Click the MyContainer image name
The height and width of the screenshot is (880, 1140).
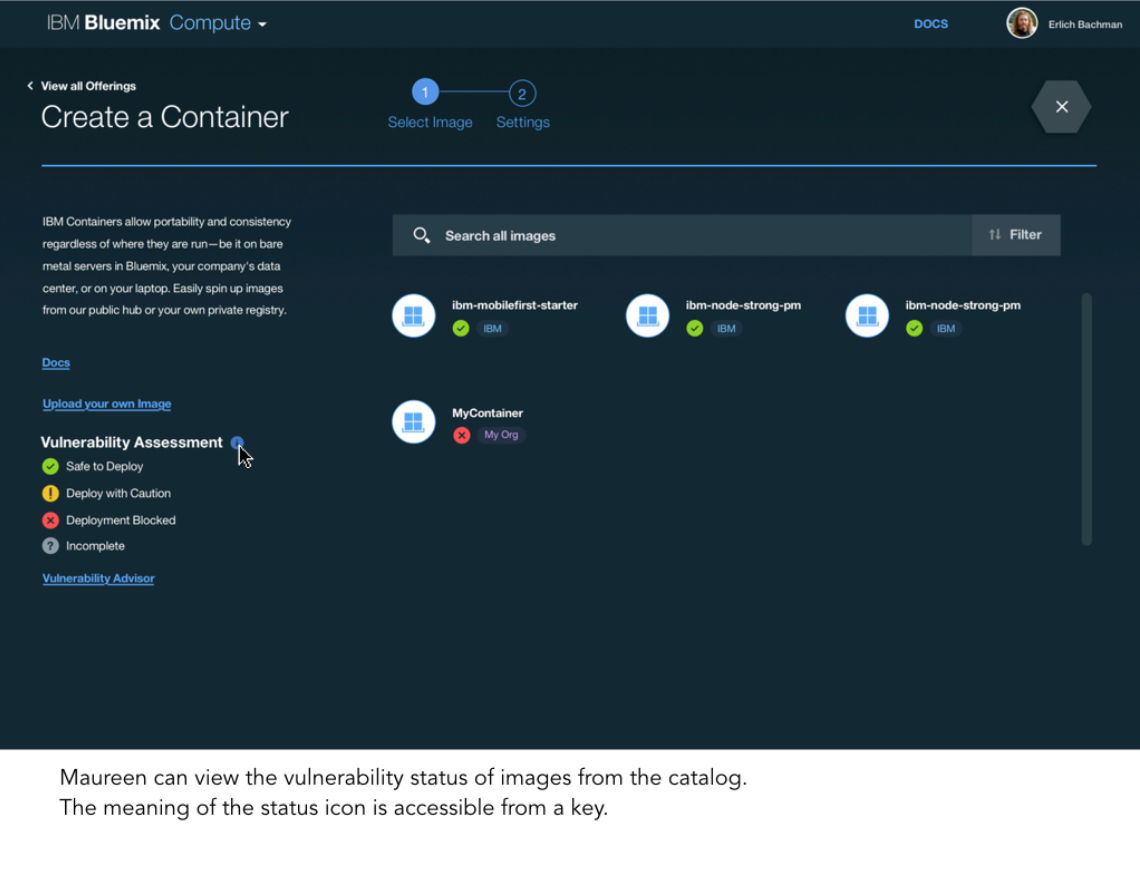coord(487,413)
